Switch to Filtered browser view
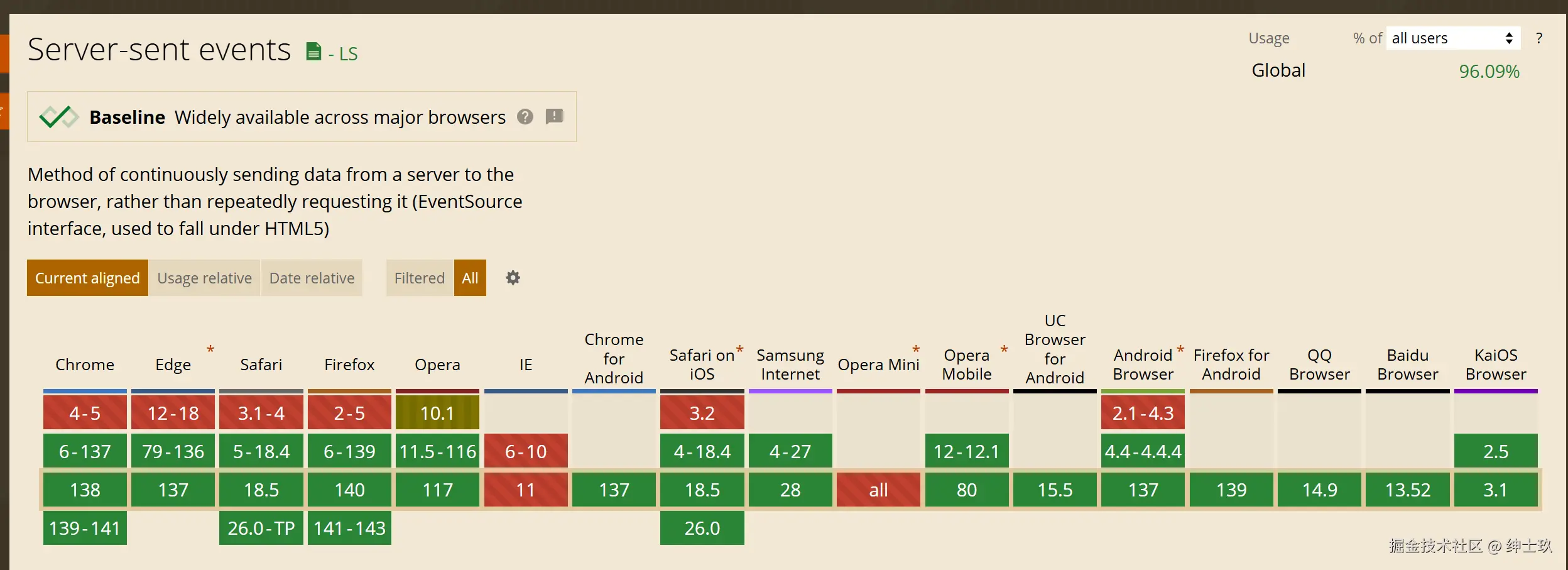 (419, 278)
